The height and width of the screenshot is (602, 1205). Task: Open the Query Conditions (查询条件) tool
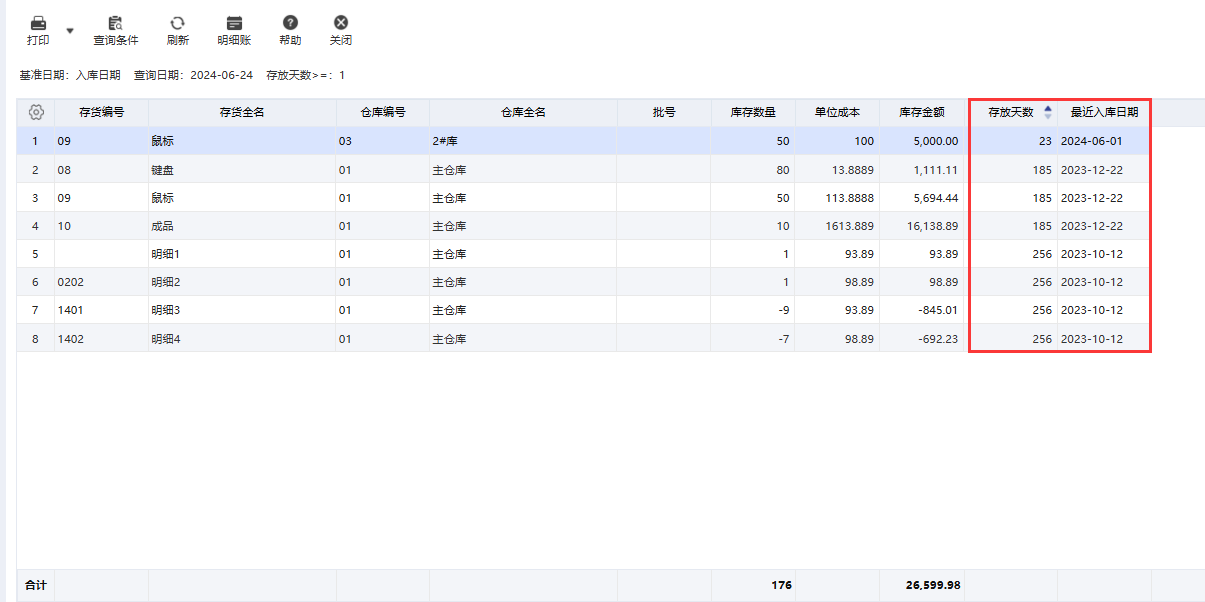[x=115, y=23]
